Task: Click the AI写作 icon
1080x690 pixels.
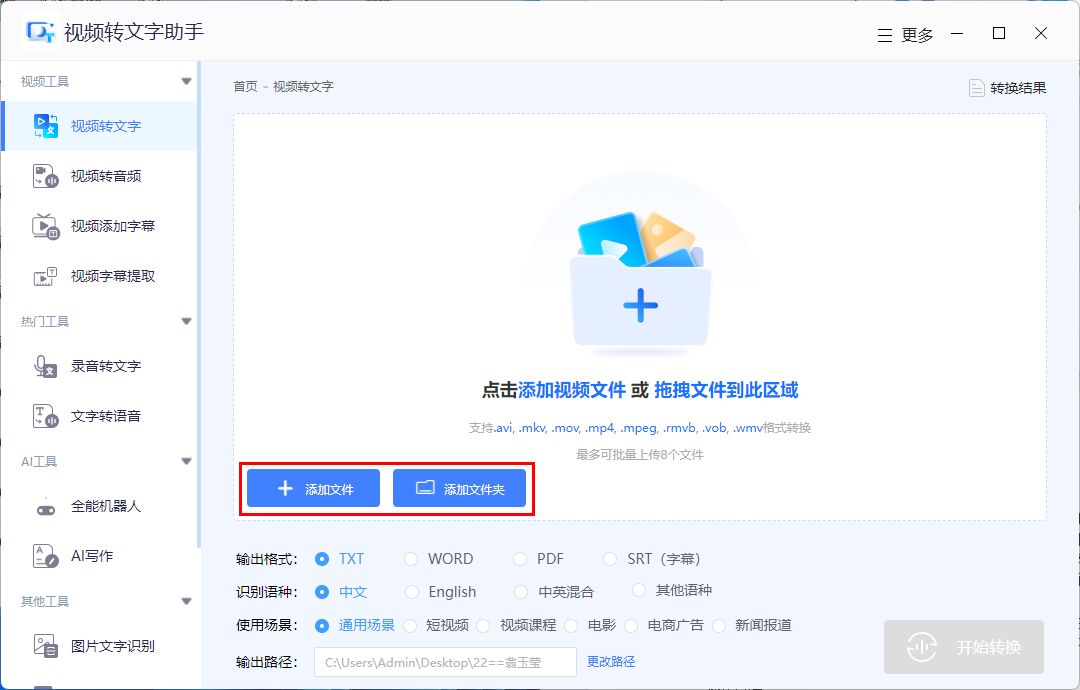Action: tap(45, 556)
